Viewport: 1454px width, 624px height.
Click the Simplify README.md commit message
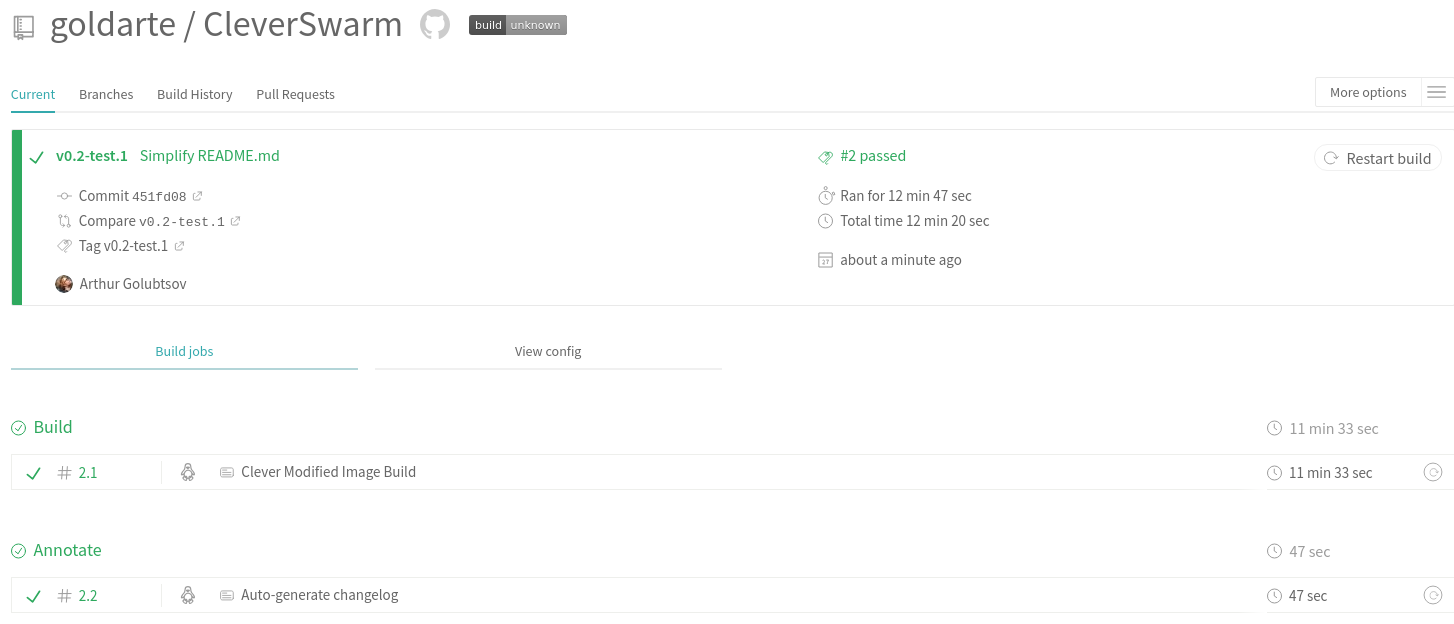click(x=209, y=156)
